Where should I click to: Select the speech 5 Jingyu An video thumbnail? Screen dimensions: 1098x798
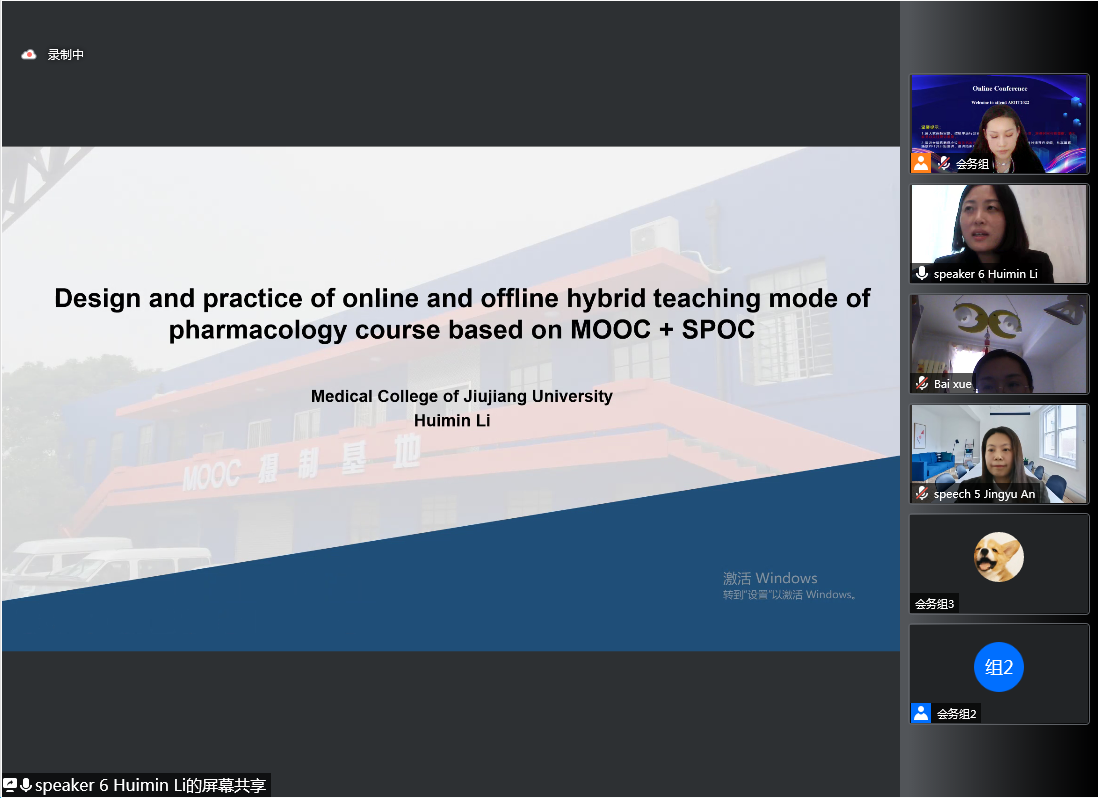[999, 454]
